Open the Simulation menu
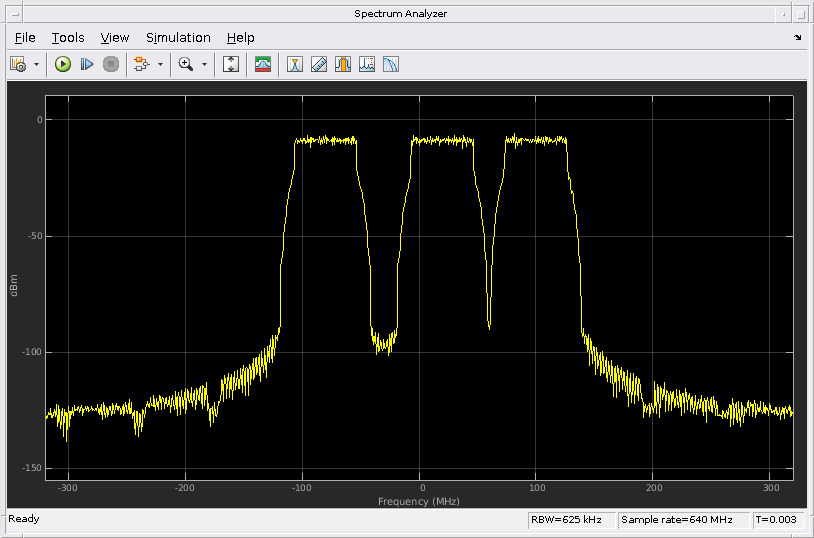 pos(178,37)
